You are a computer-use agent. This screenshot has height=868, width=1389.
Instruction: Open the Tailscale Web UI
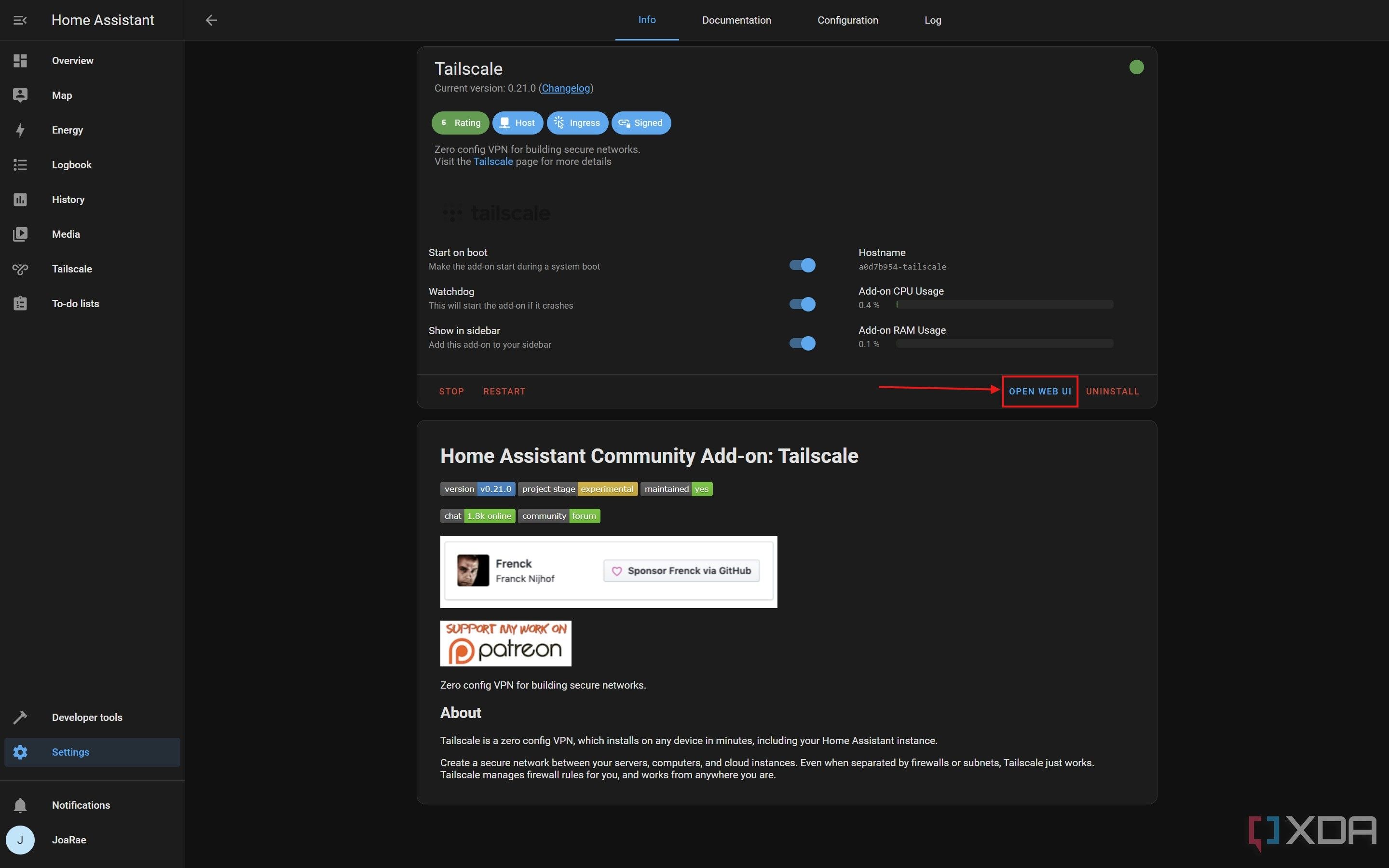click(1040, 391)
